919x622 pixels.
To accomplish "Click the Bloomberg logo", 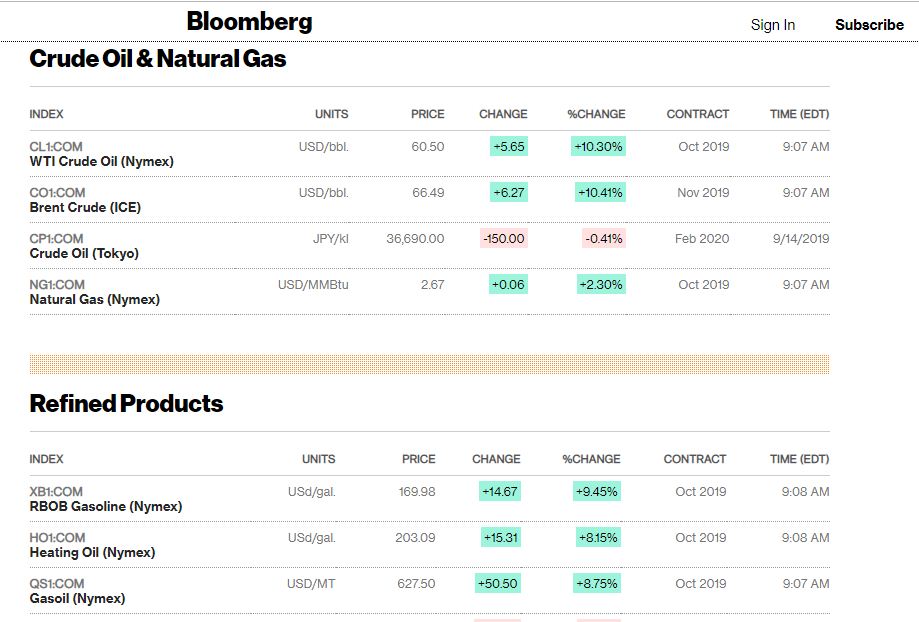I will pos(249,21).
